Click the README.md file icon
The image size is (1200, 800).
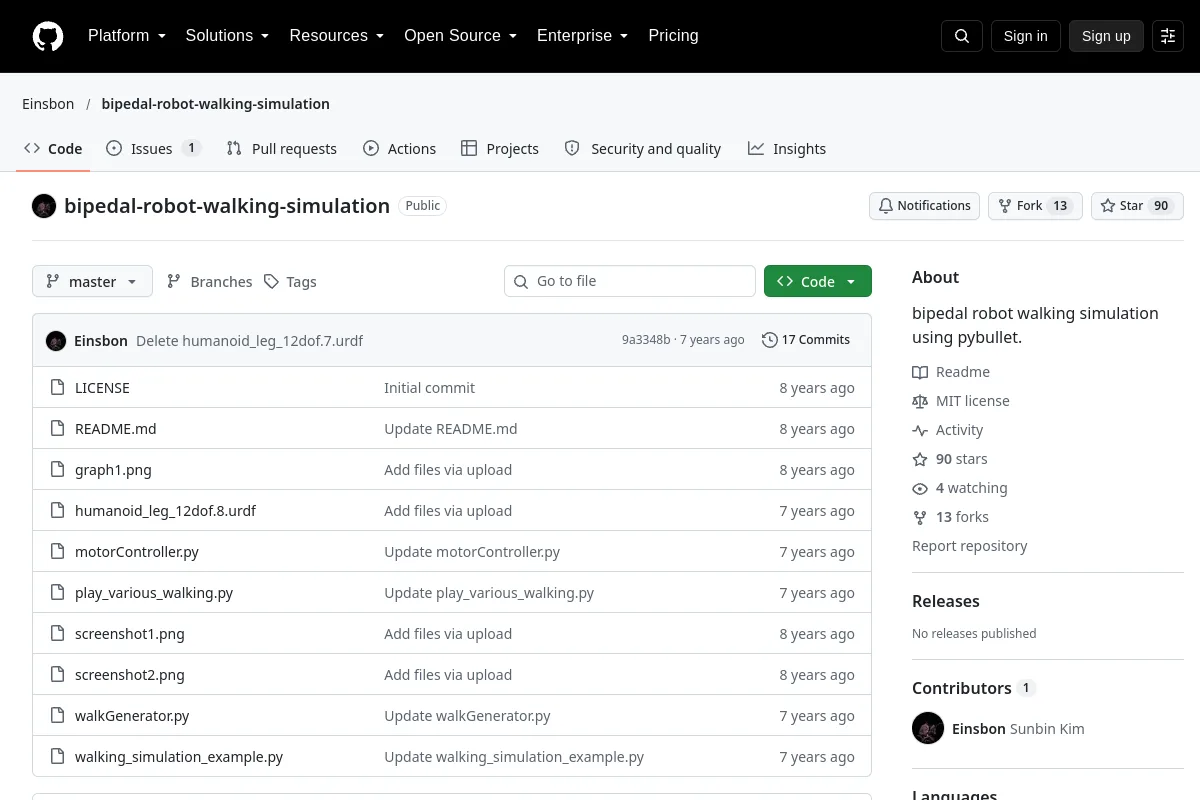coord(57,429)
